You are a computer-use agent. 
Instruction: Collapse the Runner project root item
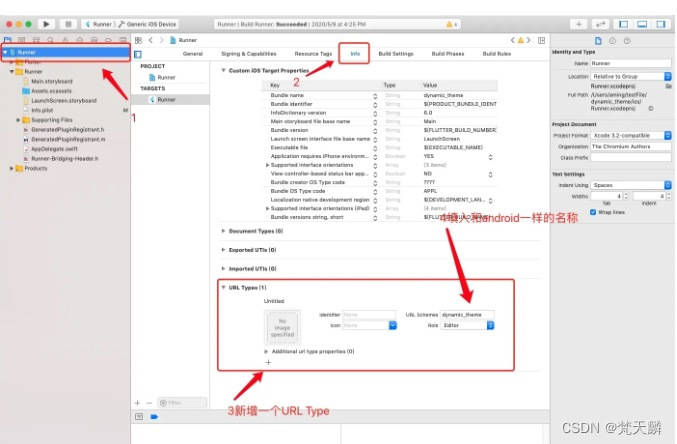[x=5, y=52]
